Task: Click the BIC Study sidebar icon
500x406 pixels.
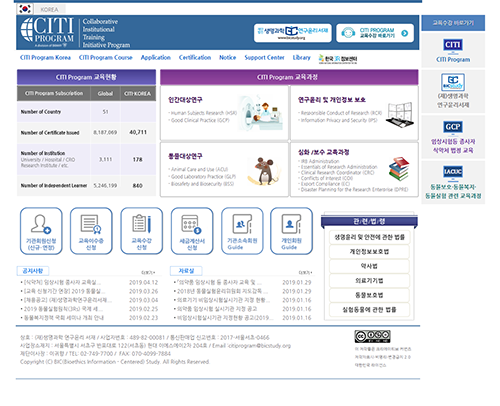Action: coord(453,82)
